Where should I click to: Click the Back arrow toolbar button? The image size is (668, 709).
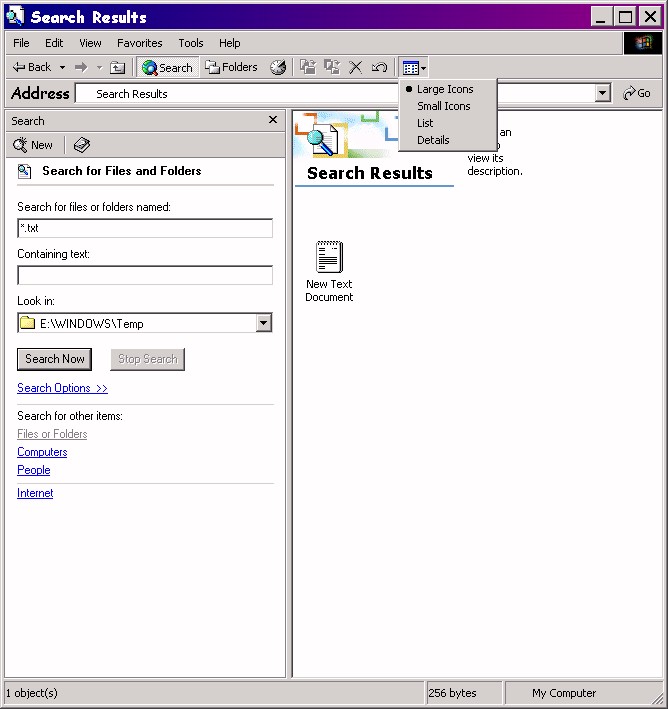[x=32, y=67]
